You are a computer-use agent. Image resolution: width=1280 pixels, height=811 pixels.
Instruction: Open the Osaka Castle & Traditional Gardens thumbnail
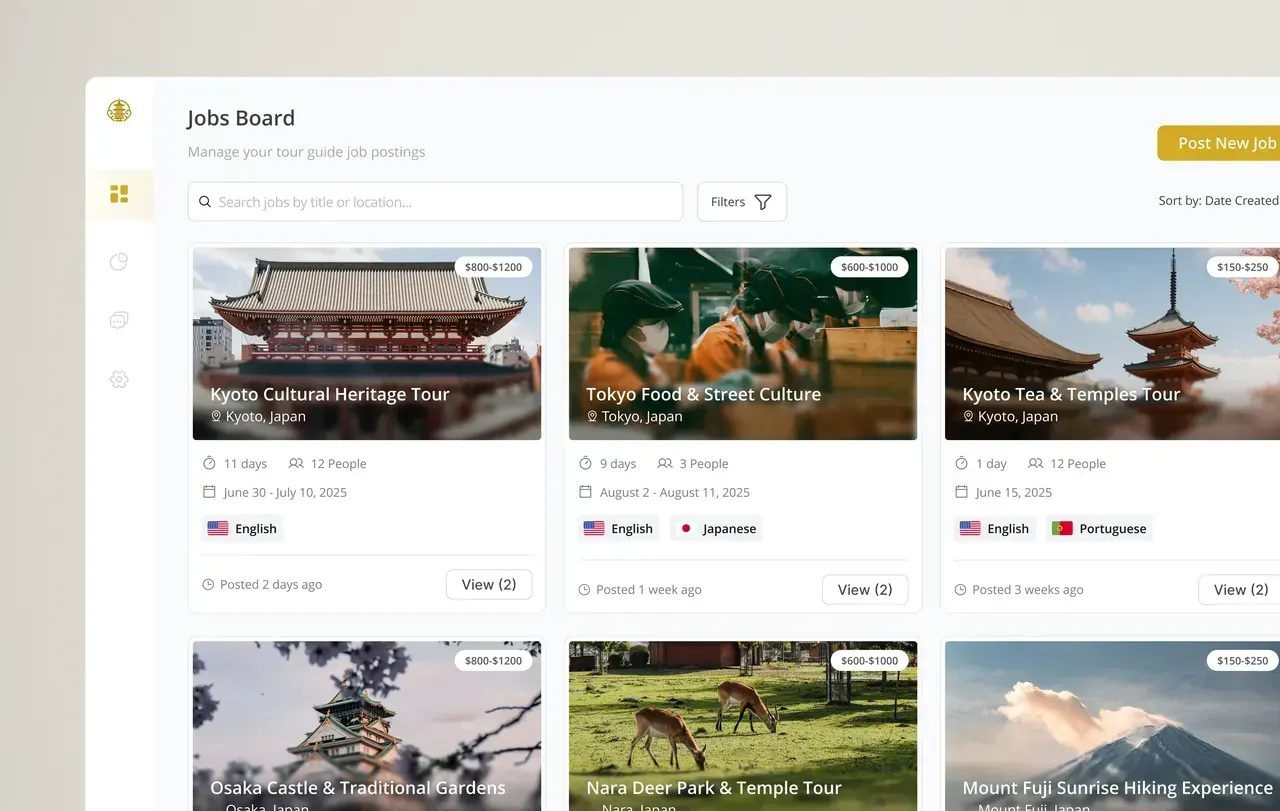pos(367,726)
